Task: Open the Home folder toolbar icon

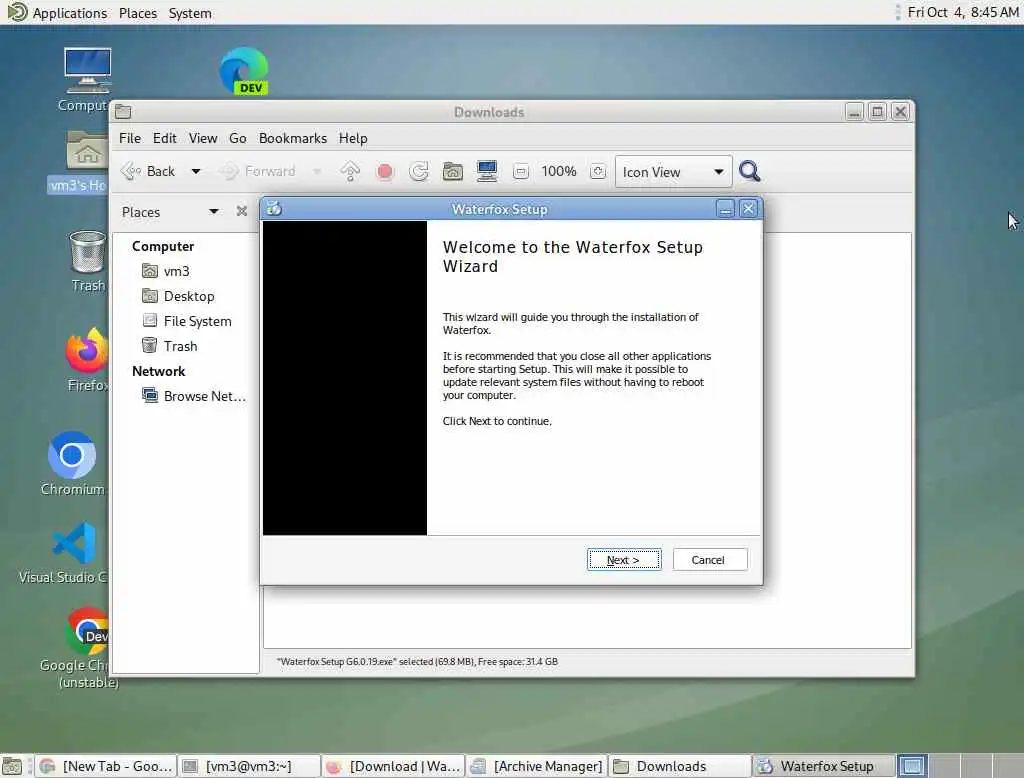Action: pos(453,171)
